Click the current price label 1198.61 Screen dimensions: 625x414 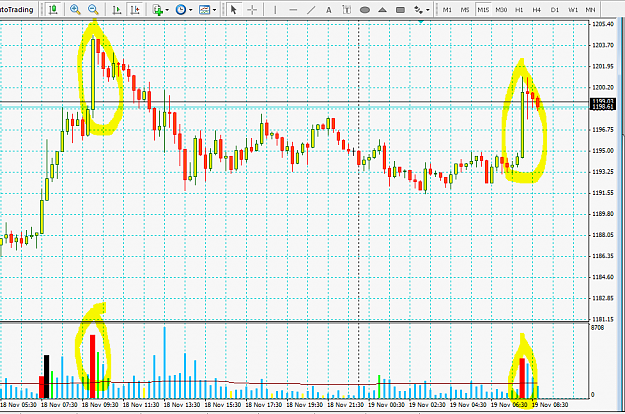[x=603, y=107]
